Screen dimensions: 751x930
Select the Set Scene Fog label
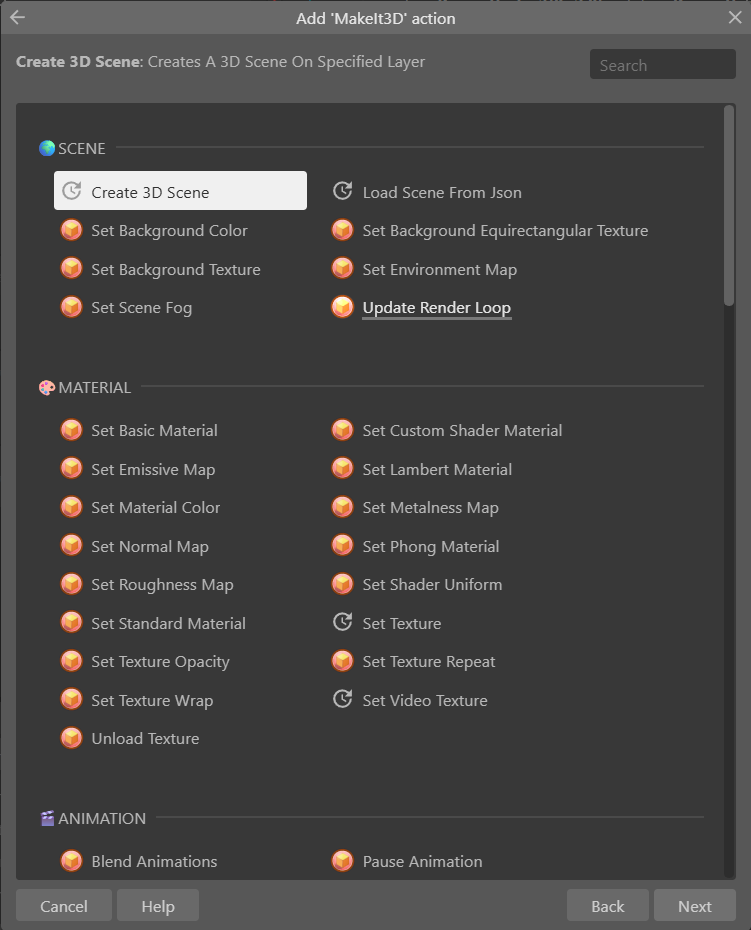(141, 308)
